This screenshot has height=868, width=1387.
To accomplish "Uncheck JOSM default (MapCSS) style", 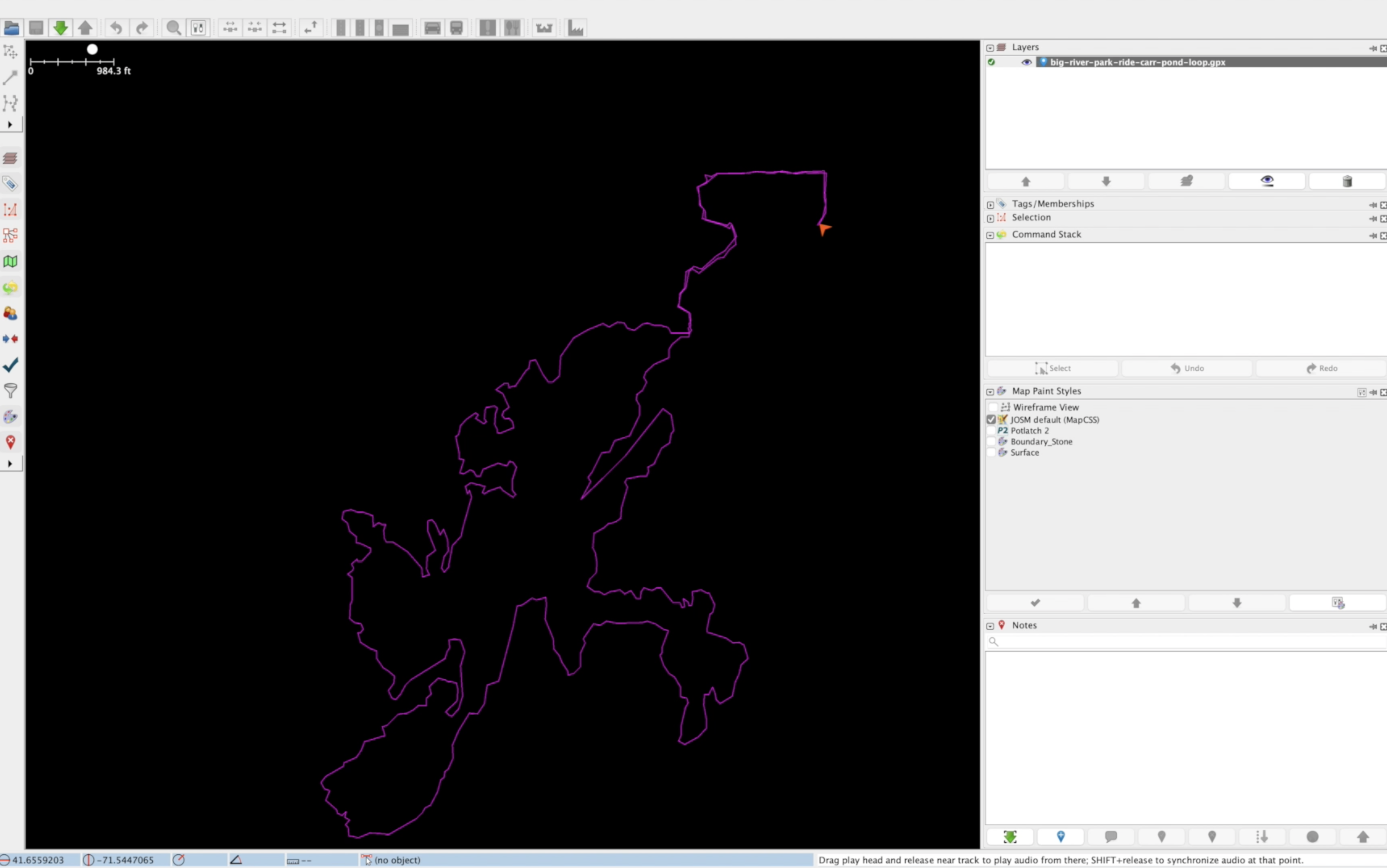I will 991,420.
